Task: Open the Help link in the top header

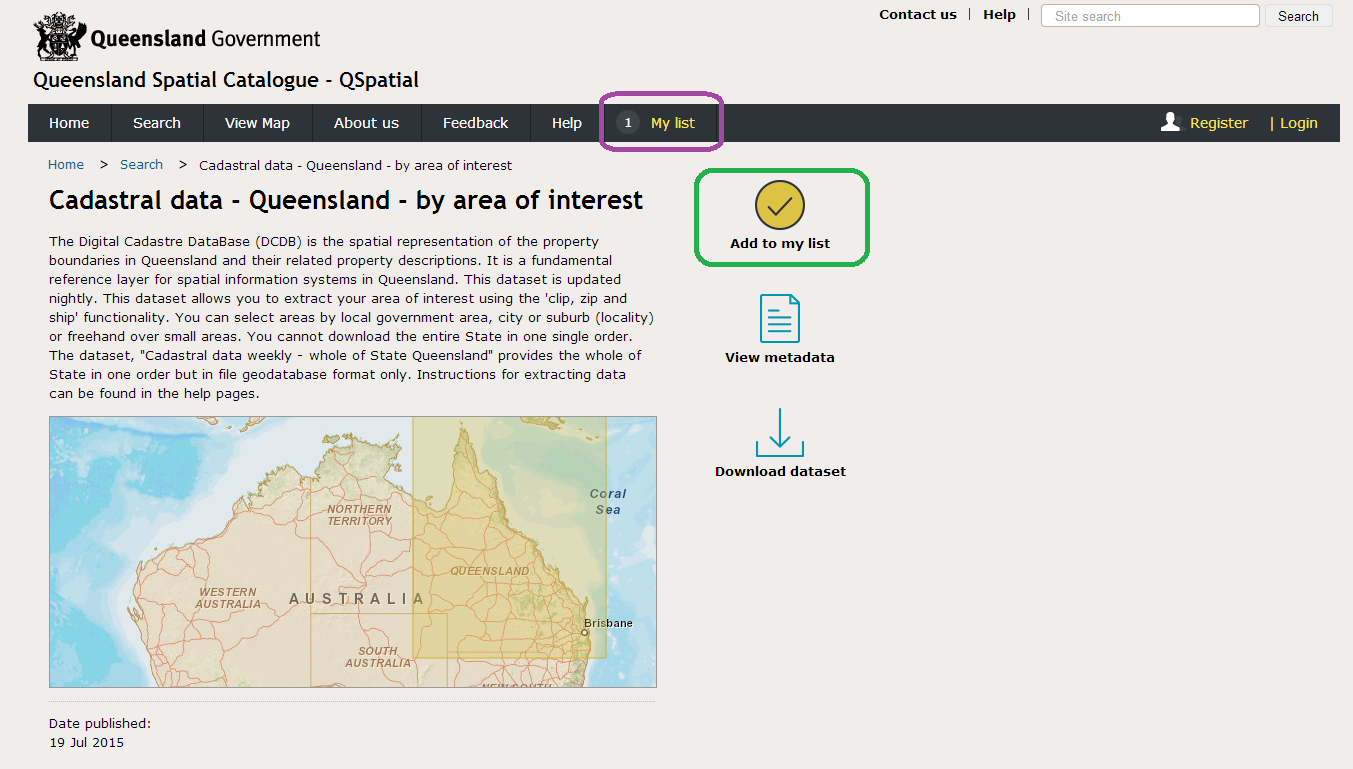Action: [x=999, y=14]
